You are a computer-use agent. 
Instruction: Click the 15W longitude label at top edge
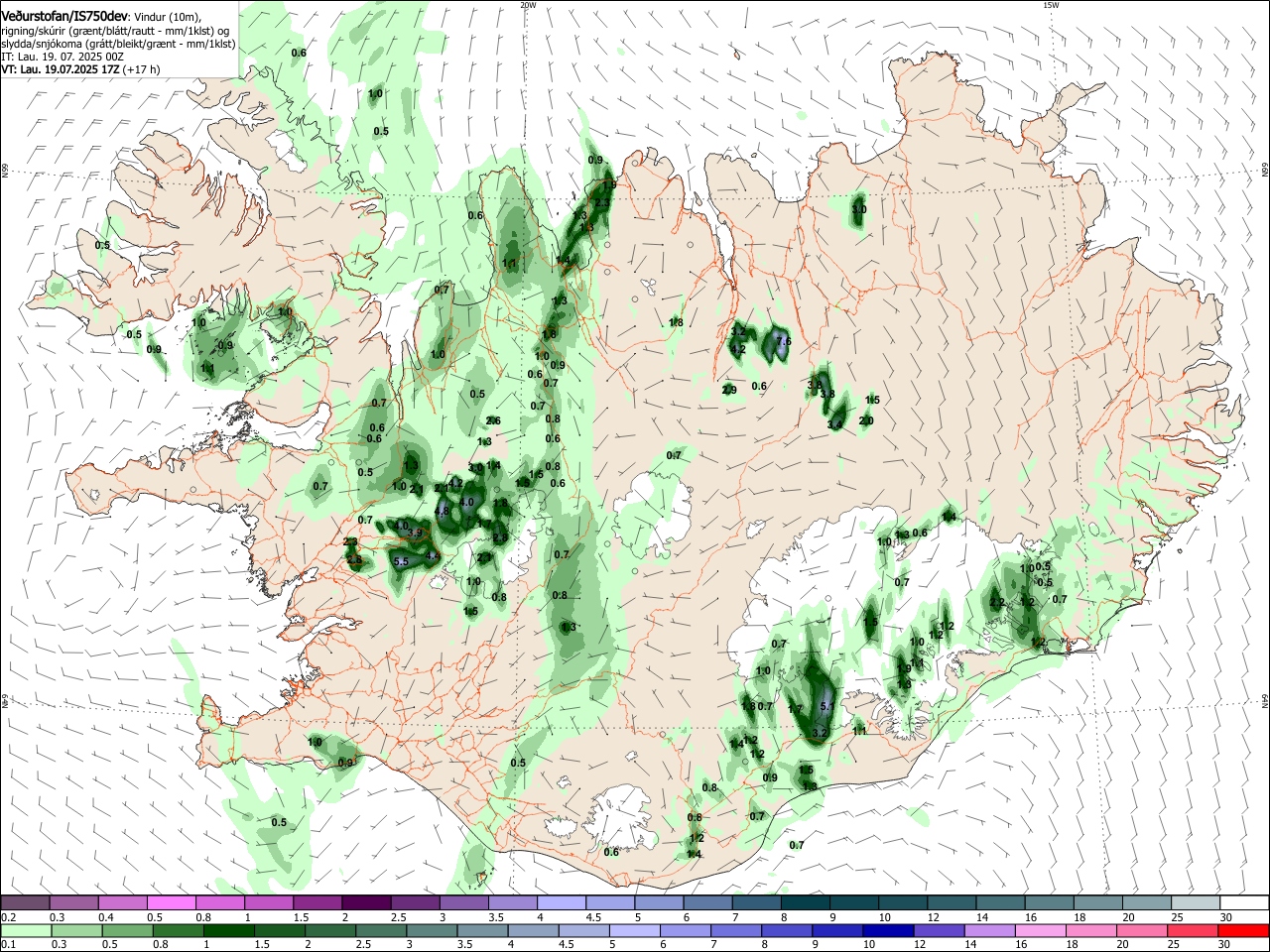pyautogui.click(x=1051, y=4)
